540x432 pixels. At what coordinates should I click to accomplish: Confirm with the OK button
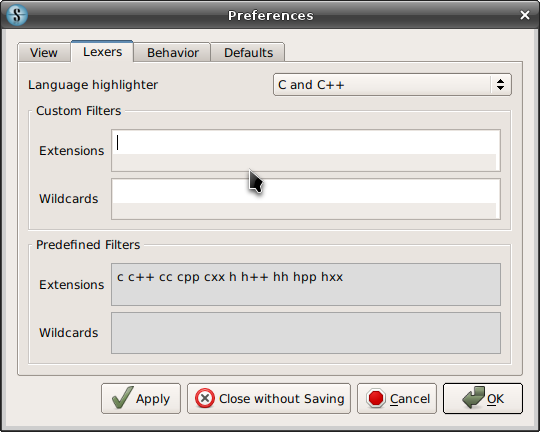pos(483,399)
